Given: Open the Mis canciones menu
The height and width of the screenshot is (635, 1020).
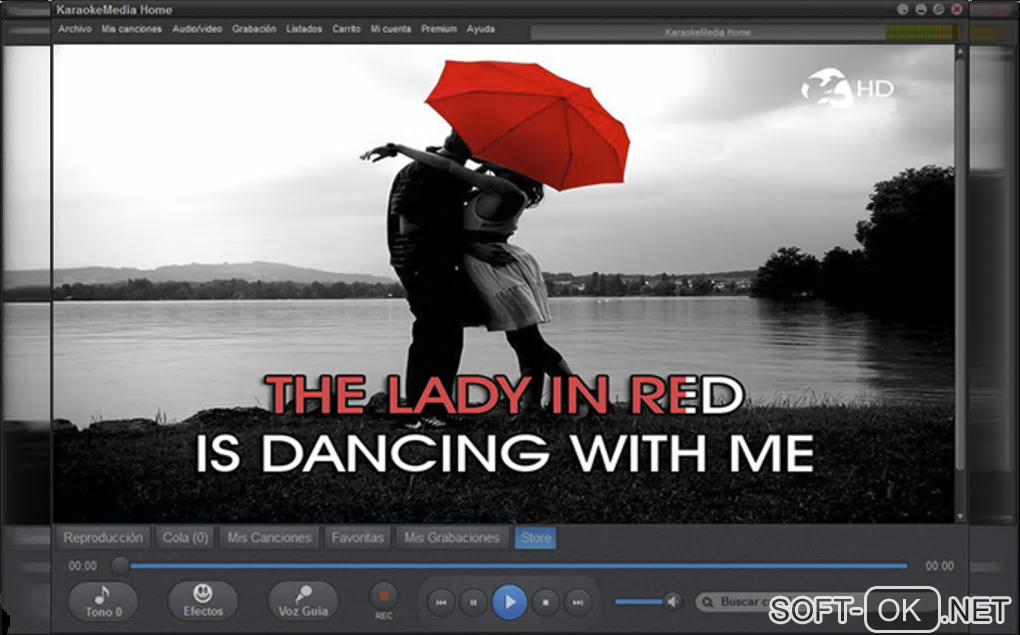Looking at the screenshot, I should click(131, 29).
